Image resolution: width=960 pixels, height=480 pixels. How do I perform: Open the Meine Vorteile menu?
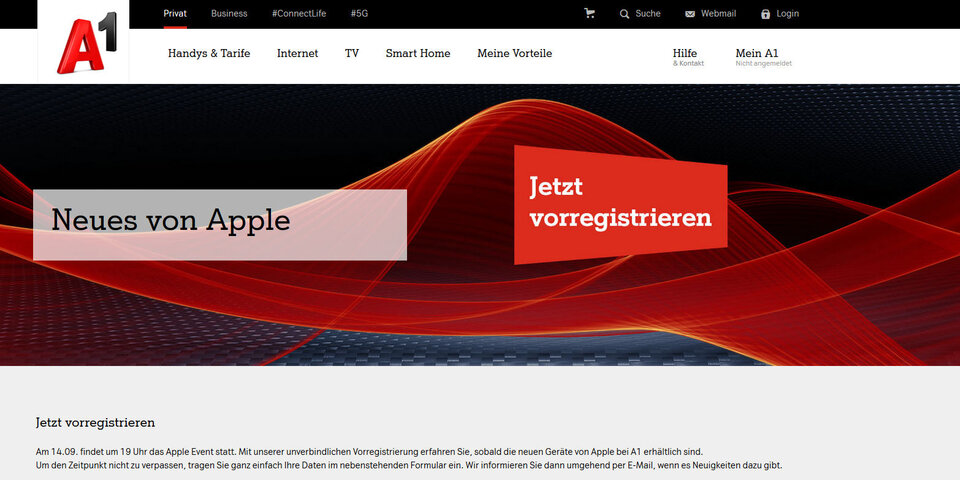514,53
